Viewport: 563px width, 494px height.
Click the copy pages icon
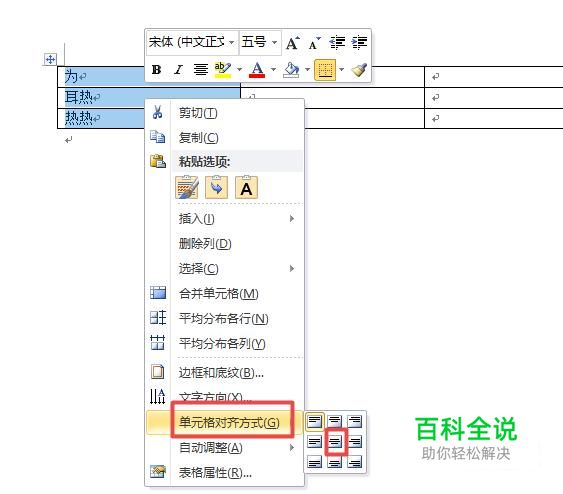(157, 137)
